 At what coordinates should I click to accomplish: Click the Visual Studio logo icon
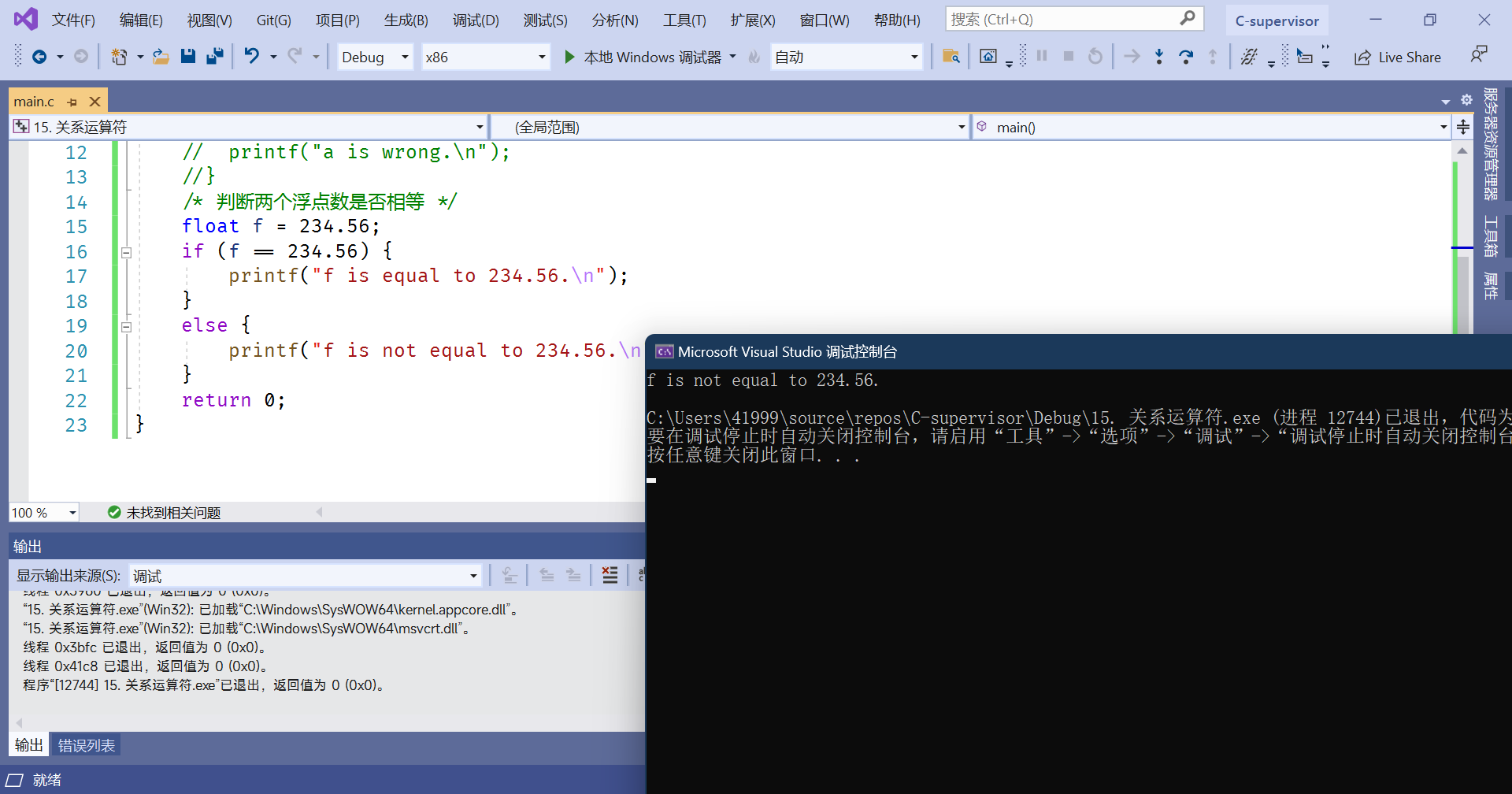click(25, 19)
